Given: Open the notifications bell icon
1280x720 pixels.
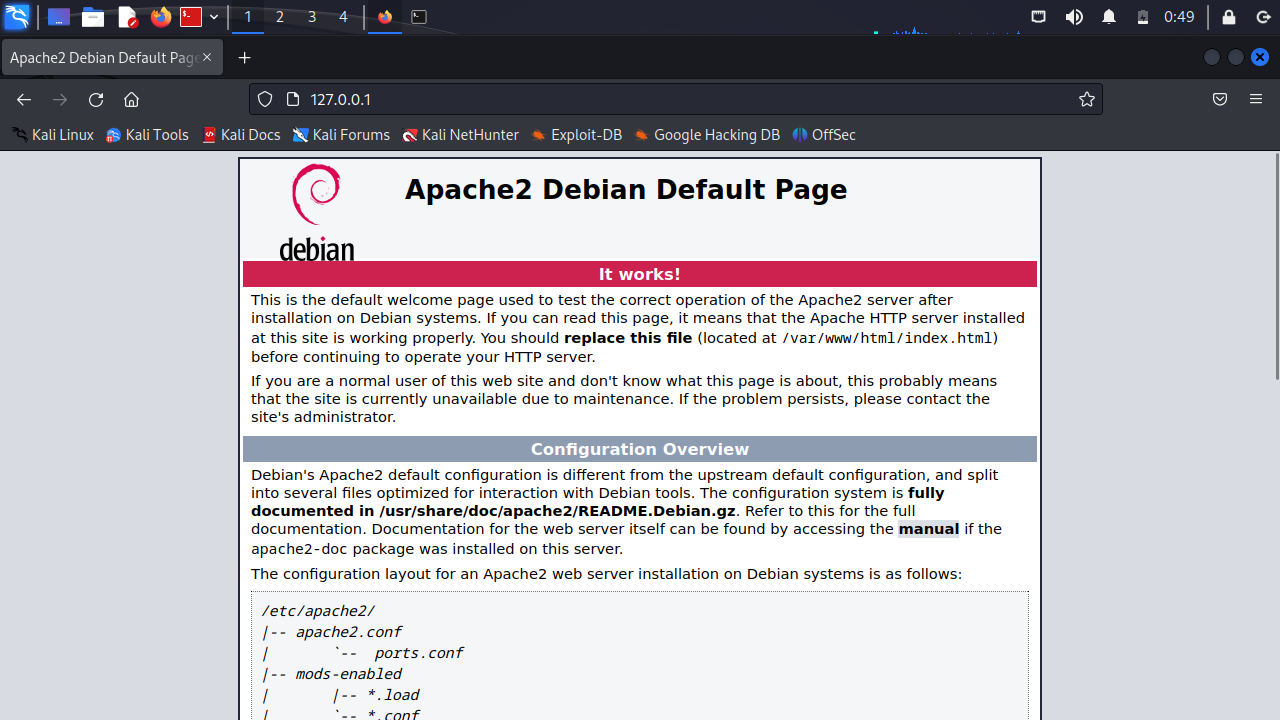Looking at the screenshot, I should [1109, 17].
